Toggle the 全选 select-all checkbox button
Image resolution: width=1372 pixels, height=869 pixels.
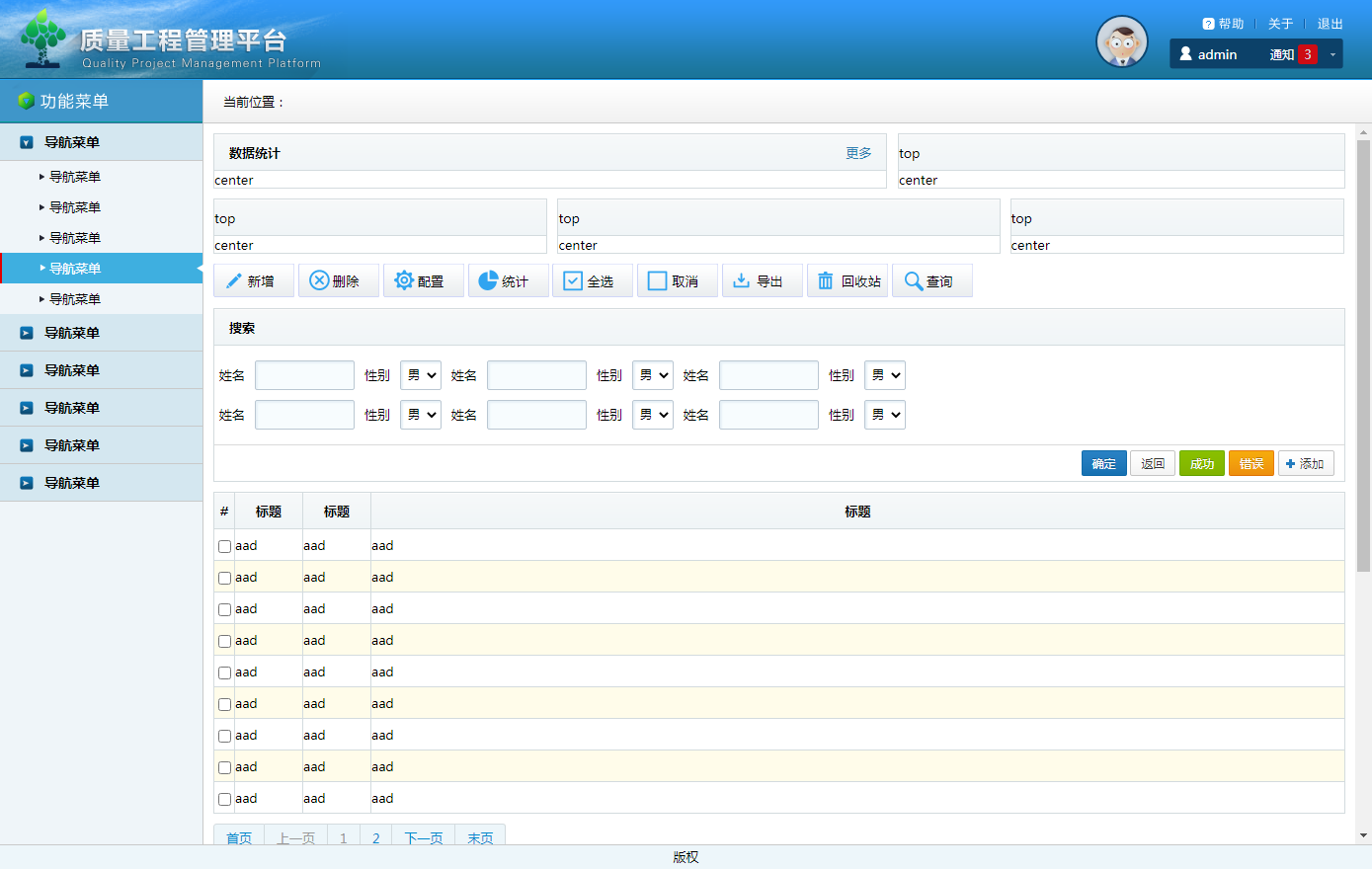tap(573, 281)
